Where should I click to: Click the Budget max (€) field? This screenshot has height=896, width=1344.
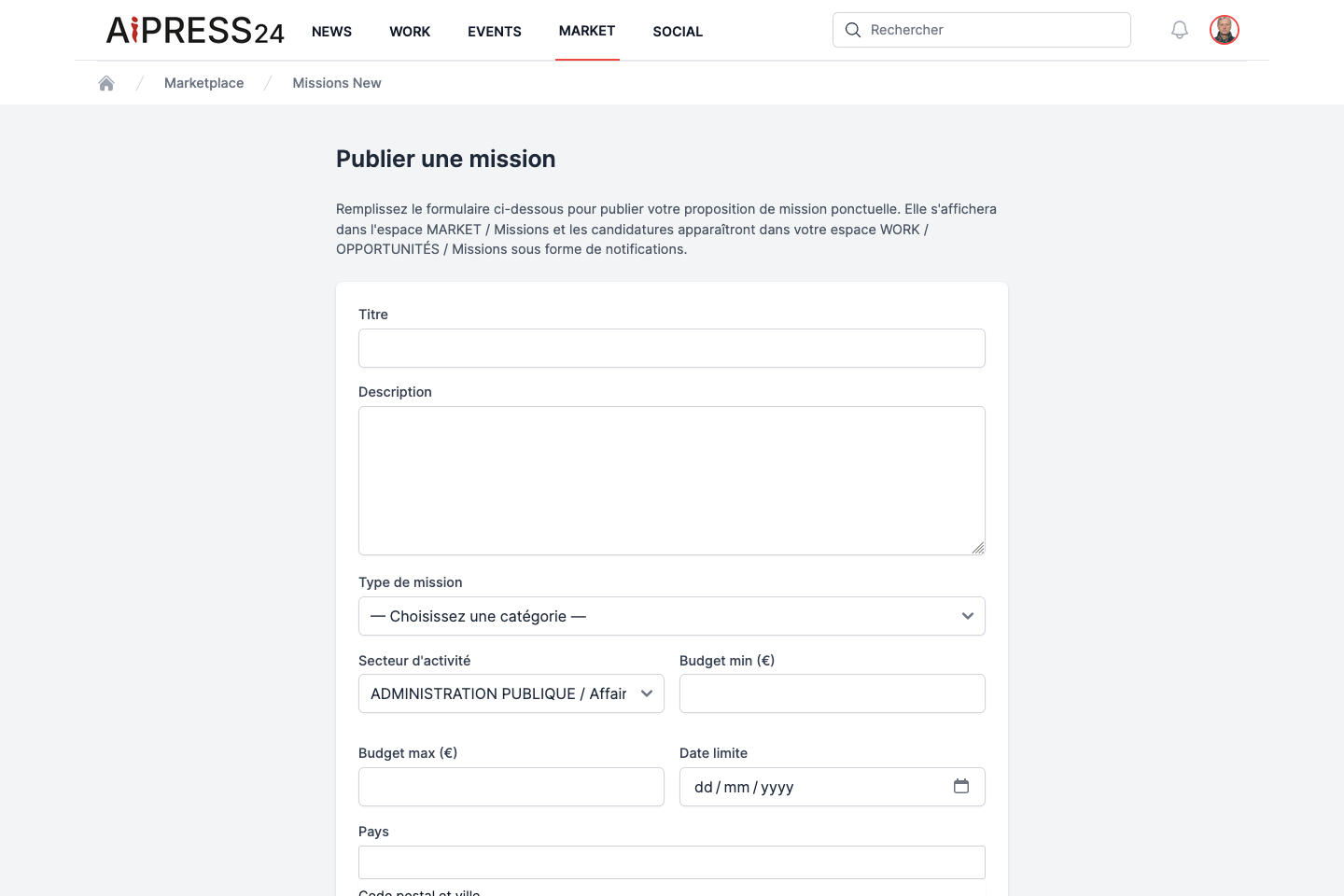(511, 787)
